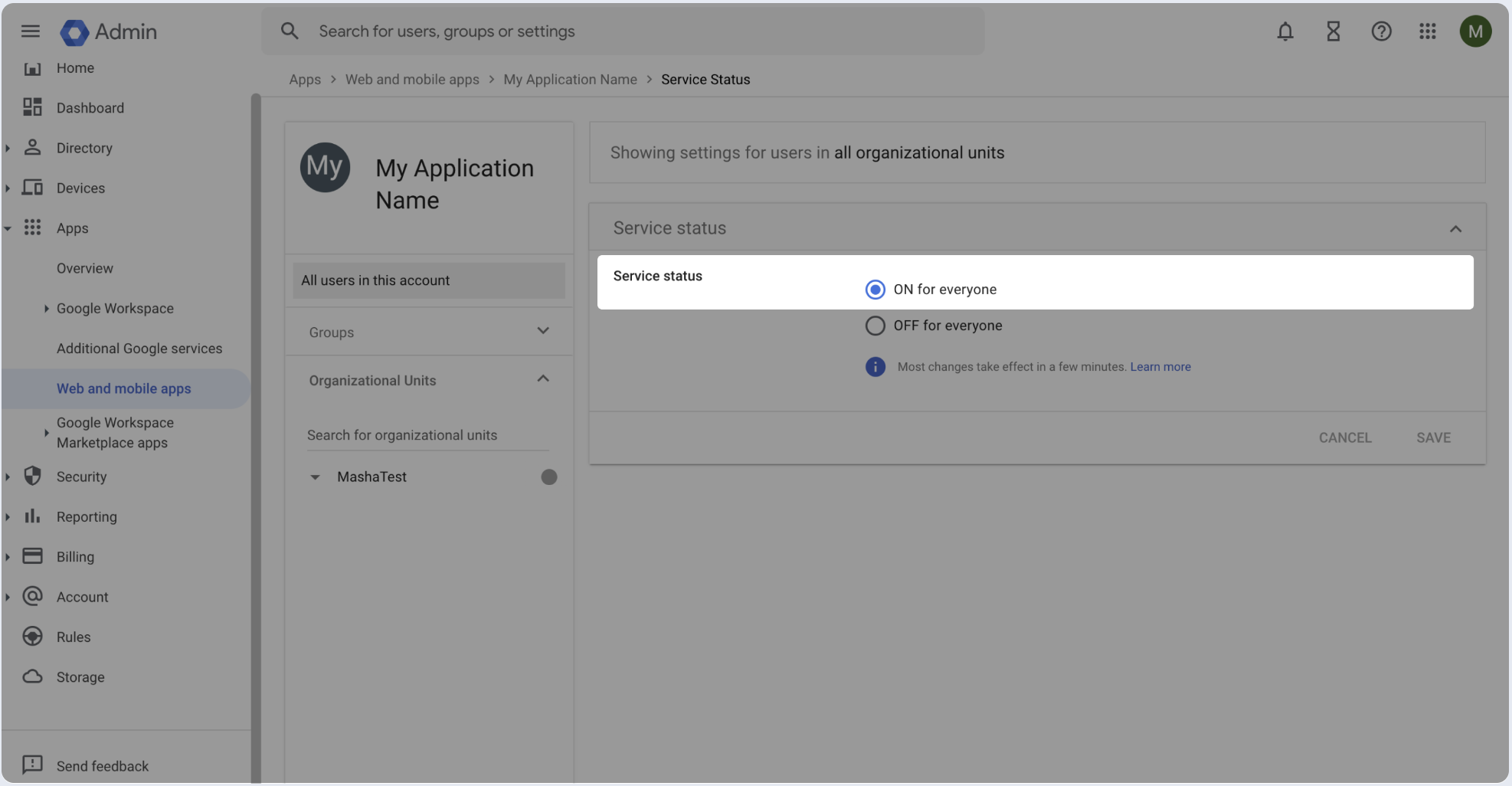Collapse the Organizational Units section

(x=543, y=379)
